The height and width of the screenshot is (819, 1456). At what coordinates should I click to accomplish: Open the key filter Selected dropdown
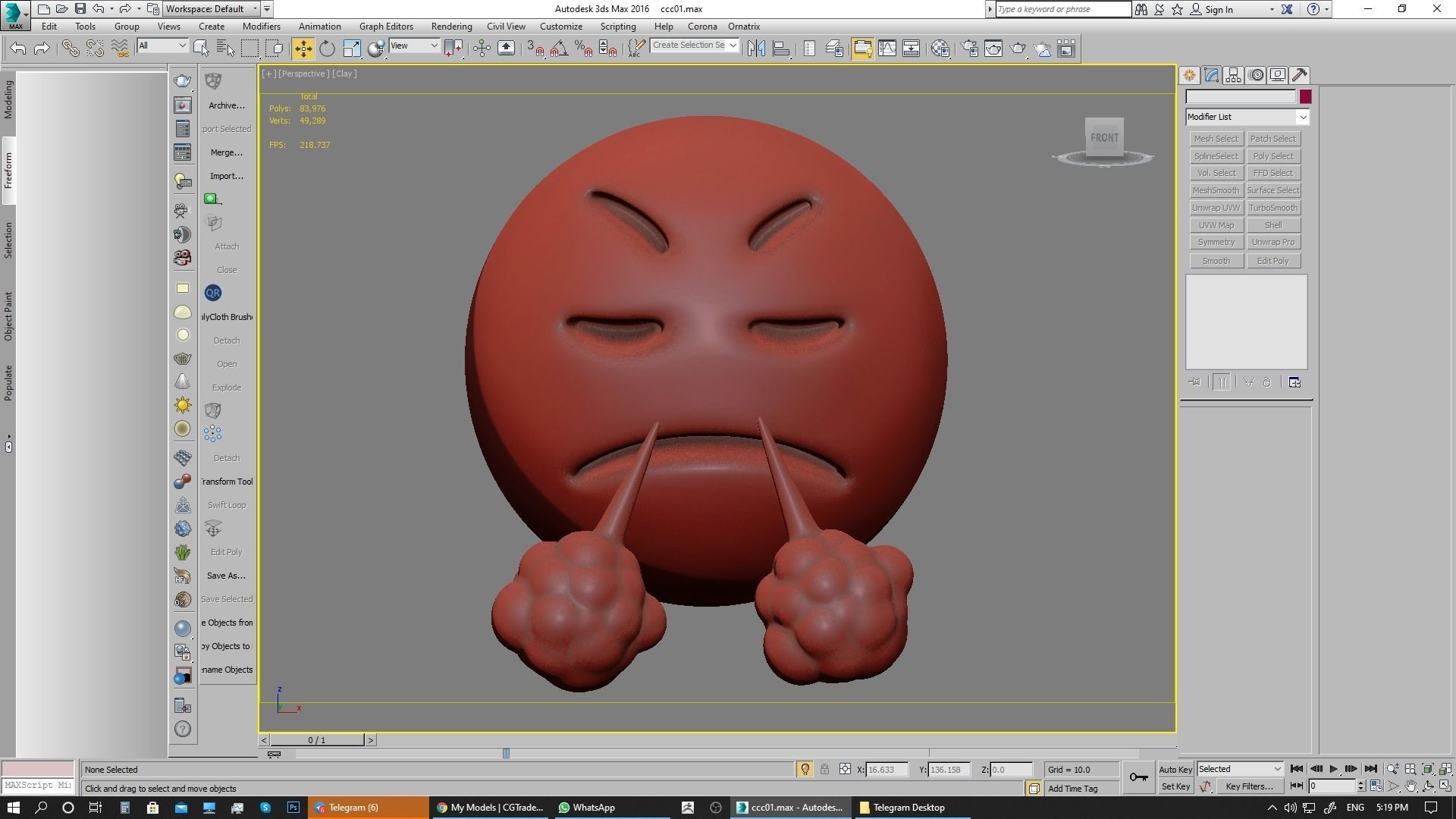click(1240, 769)
